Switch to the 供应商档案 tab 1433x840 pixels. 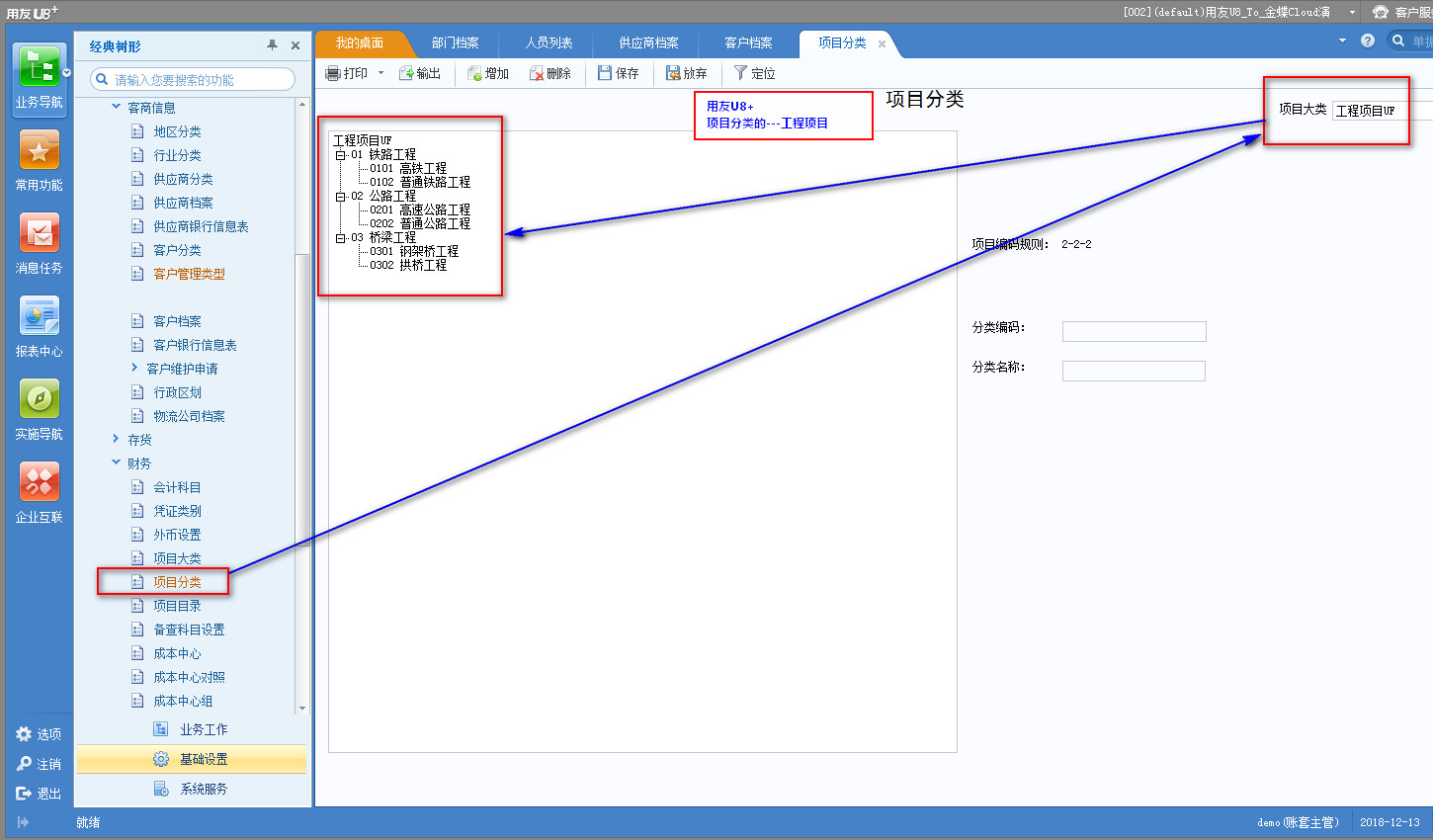(x=648, y=43)
